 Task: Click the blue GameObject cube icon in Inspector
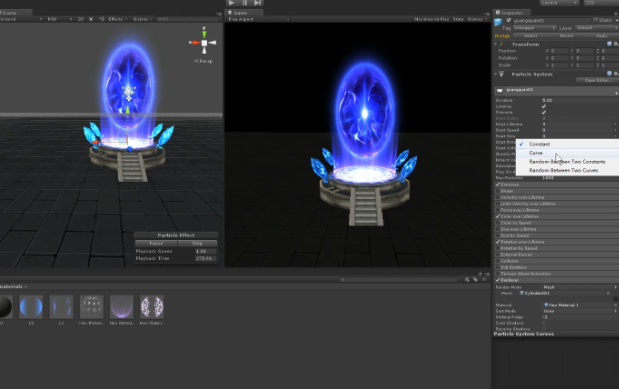(x=498, y=22)
